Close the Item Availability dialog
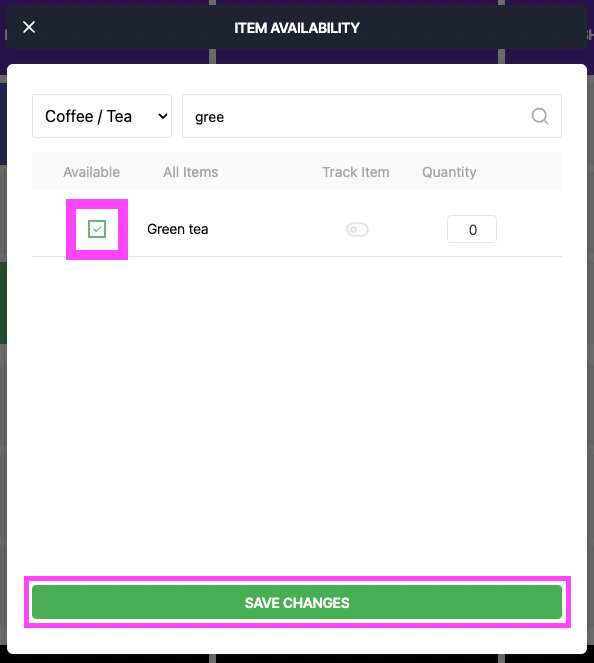The height and width of the screenshot is (663, 594). (29, 27)
